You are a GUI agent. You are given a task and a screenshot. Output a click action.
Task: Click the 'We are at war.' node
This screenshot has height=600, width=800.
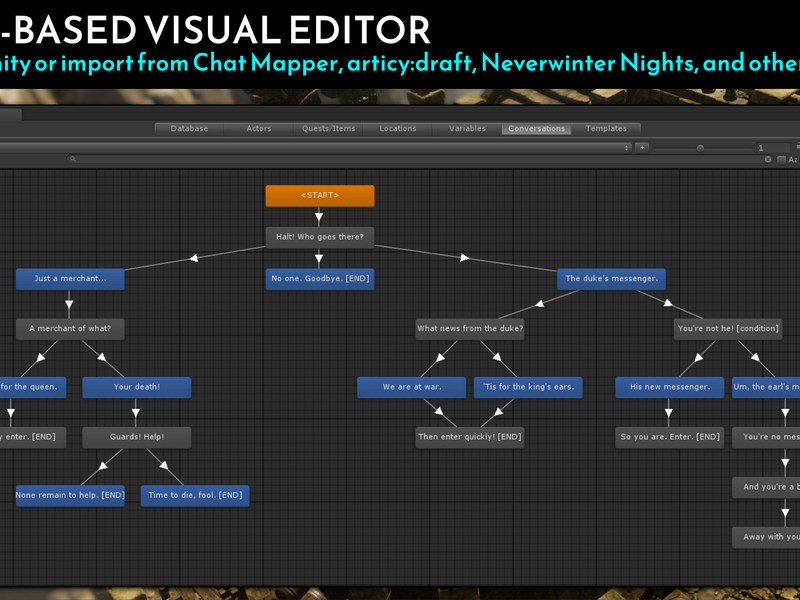click(x=412, y=388)
